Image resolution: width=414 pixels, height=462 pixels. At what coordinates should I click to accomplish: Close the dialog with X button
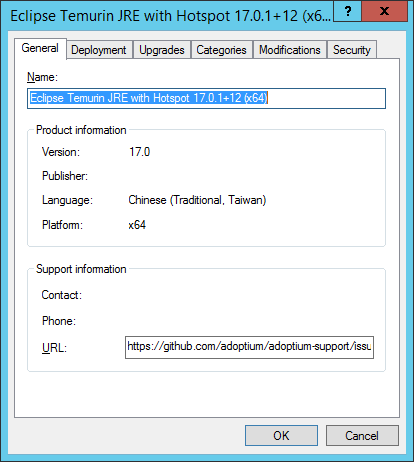tap(384, 11)
